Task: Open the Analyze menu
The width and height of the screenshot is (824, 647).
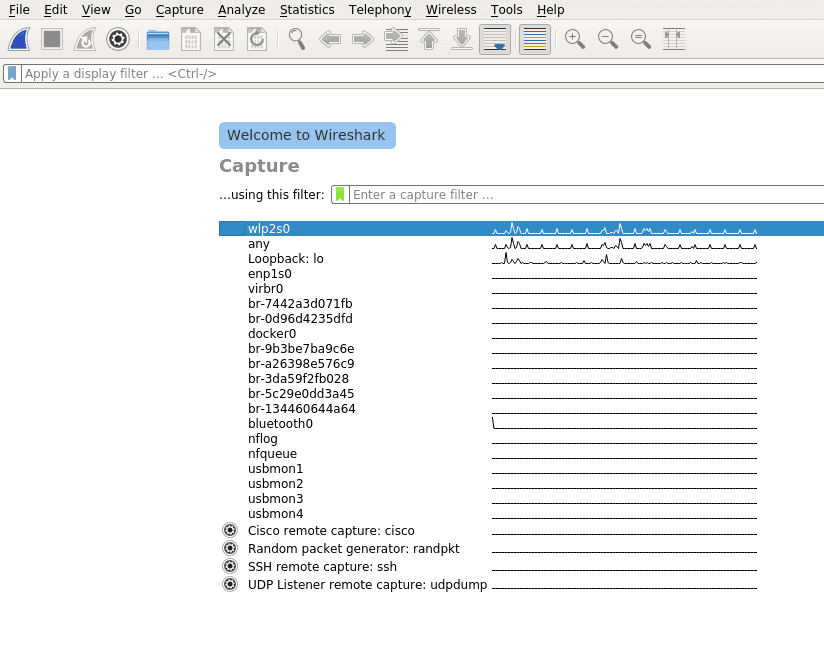Action: pos(242,9)
